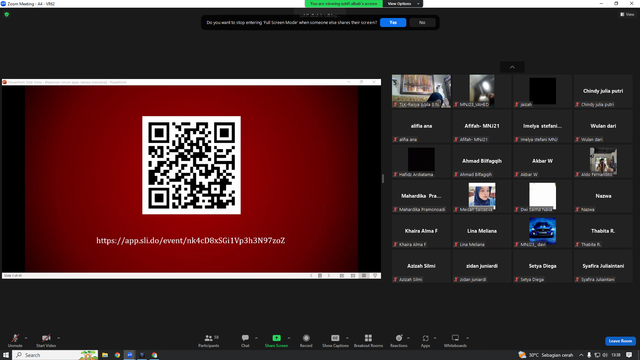Select alifia ana participant tile

(421, 126)
